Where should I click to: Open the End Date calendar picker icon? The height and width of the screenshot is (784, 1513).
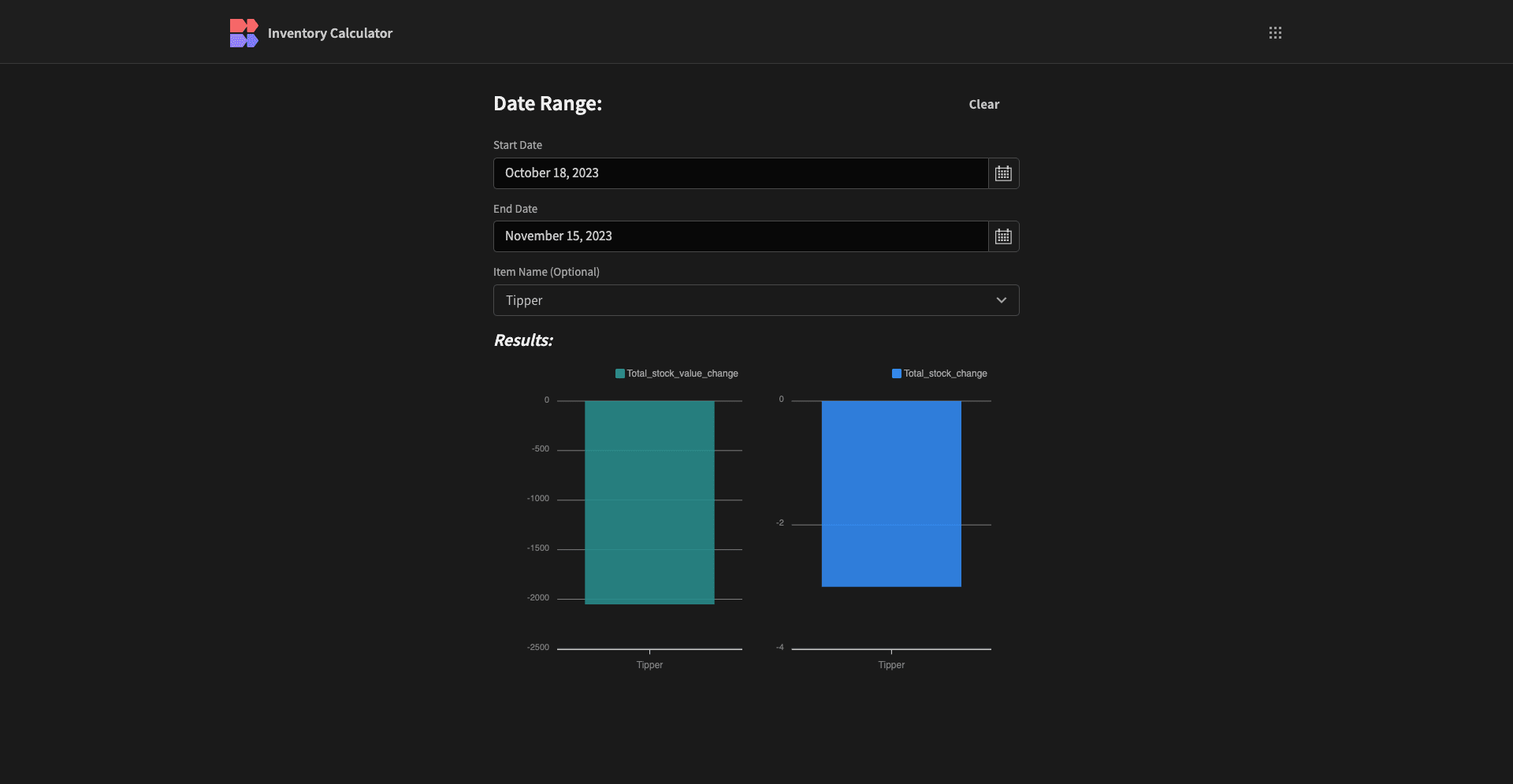click(x=1003, y=236)
